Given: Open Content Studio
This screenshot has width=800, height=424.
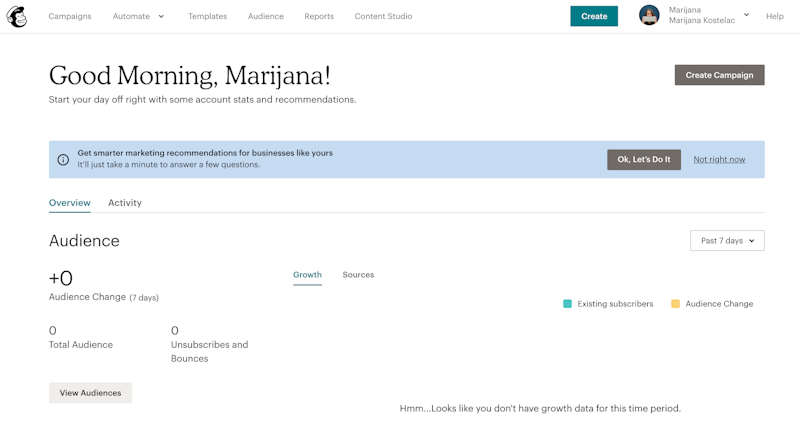Looking at the screenshot, I should point(383,16).
